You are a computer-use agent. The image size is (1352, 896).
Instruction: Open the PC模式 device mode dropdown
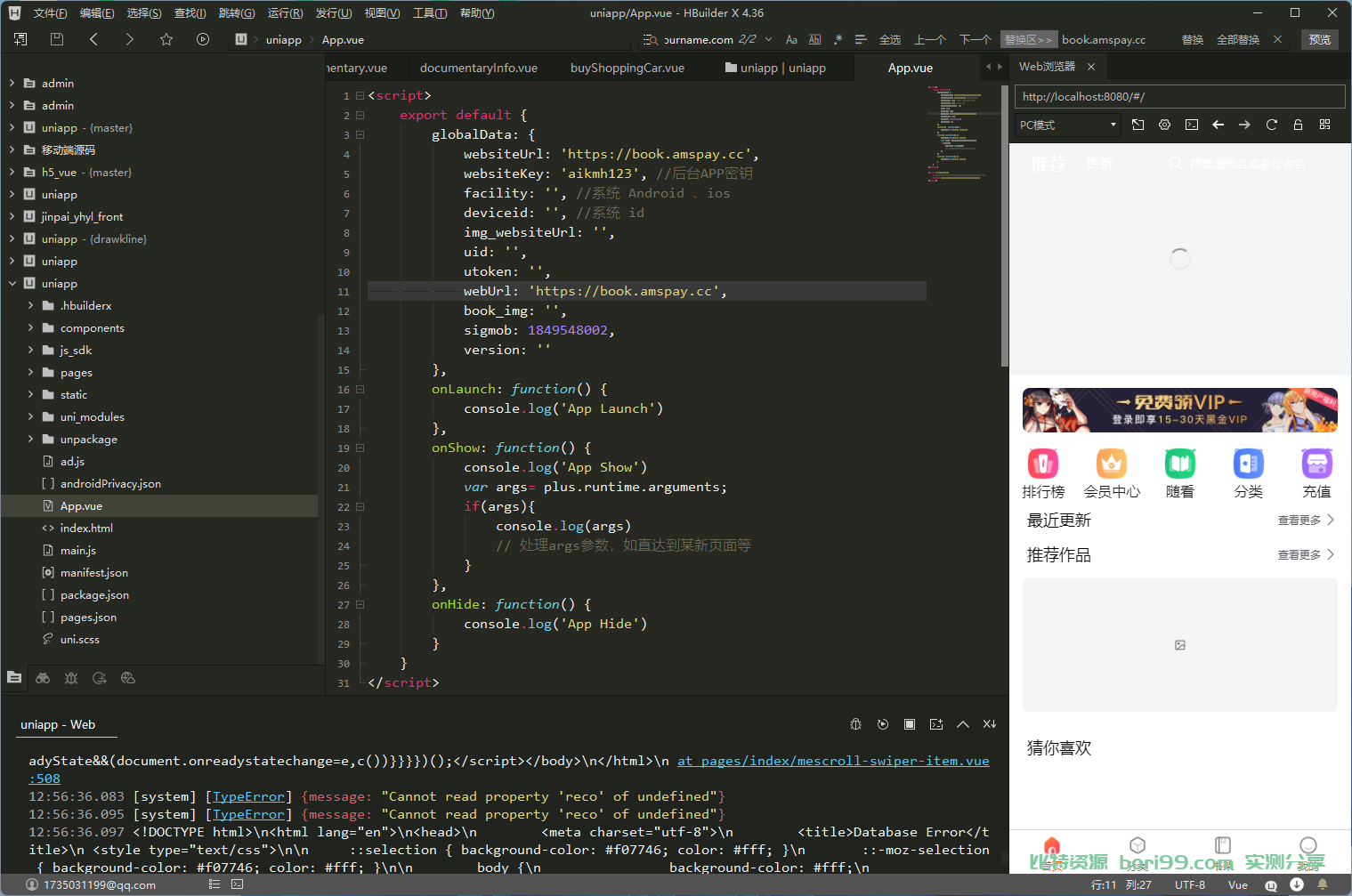pos(1067,125)
